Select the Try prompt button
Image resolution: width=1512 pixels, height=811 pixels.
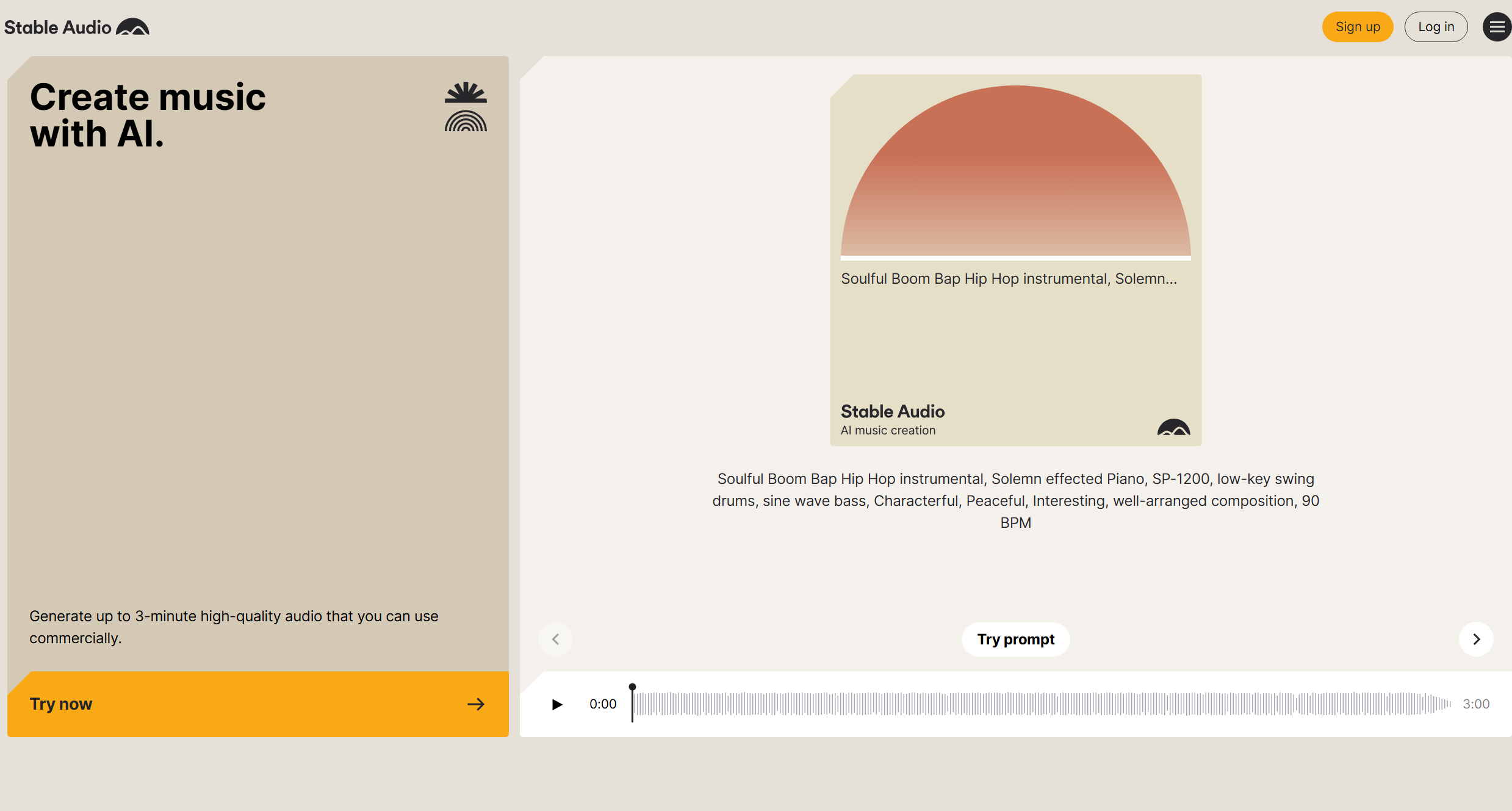tap(1015, 639)
